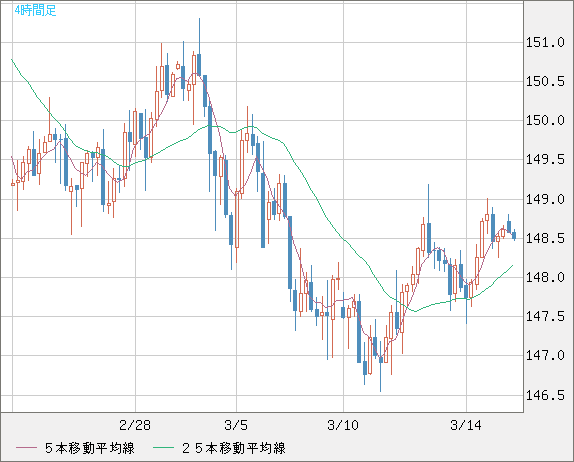Select the 150.5 price axis label
The height and width of the screenshot is (462, 574).
545,81
